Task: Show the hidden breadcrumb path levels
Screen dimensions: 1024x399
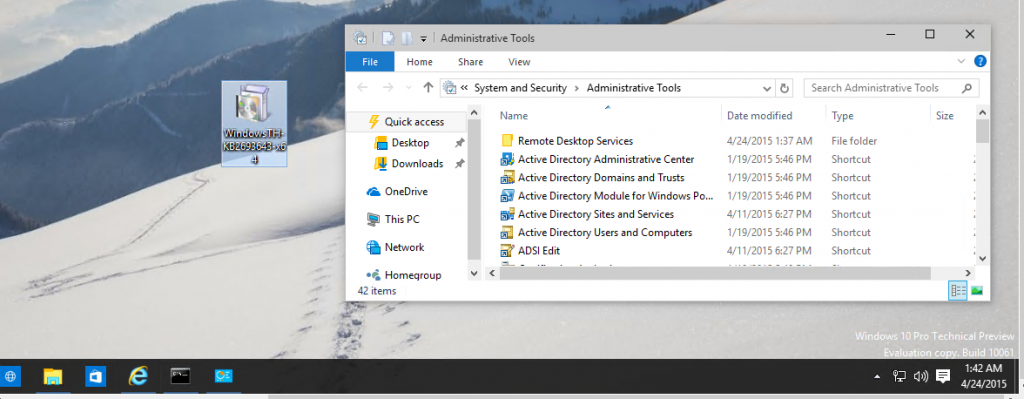Action: (x=464, y=88)
